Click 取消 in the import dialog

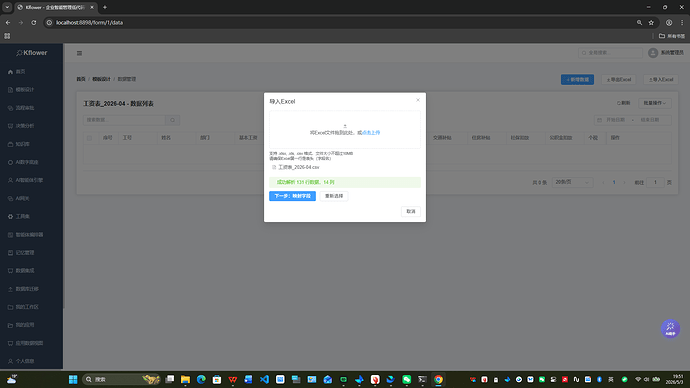pyautogui.click(x=411, y=212)
